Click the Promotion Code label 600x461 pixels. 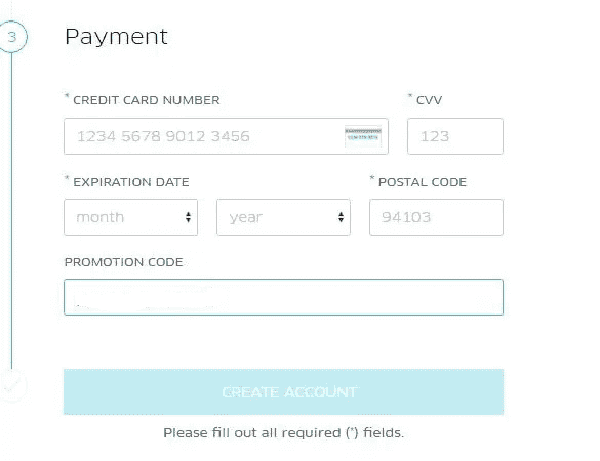124,262
